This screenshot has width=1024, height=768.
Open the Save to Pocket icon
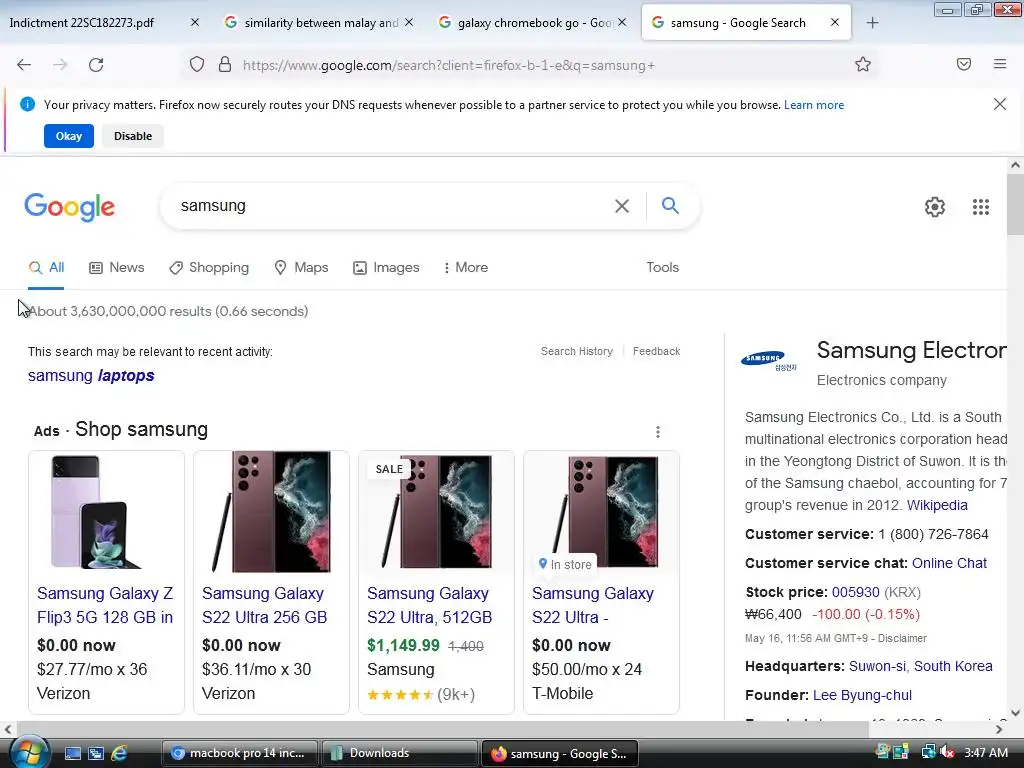[964, 64]
